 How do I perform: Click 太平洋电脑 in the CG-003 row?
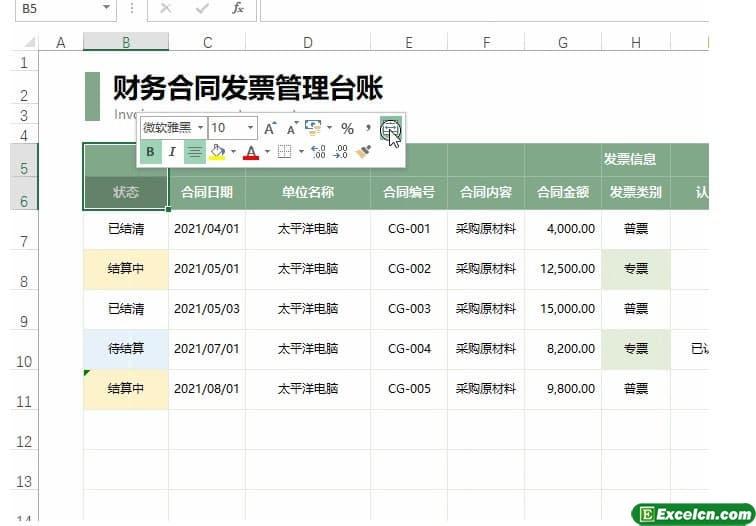pyautogui.click(x=308, y=309)
